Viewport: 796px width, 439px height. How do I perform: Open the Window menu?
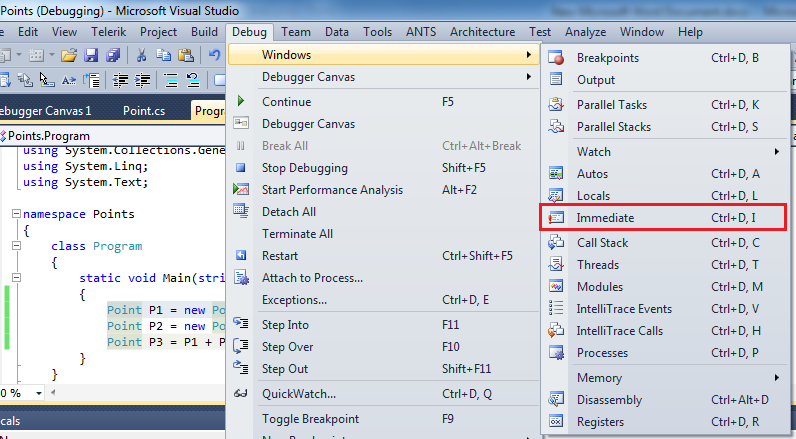(x=642, y=32)
